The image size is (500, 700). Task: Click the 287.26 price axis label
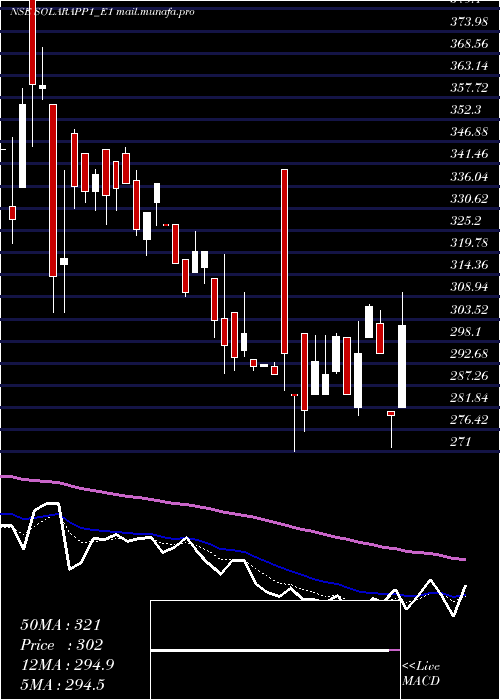click(x=469, y=375)
